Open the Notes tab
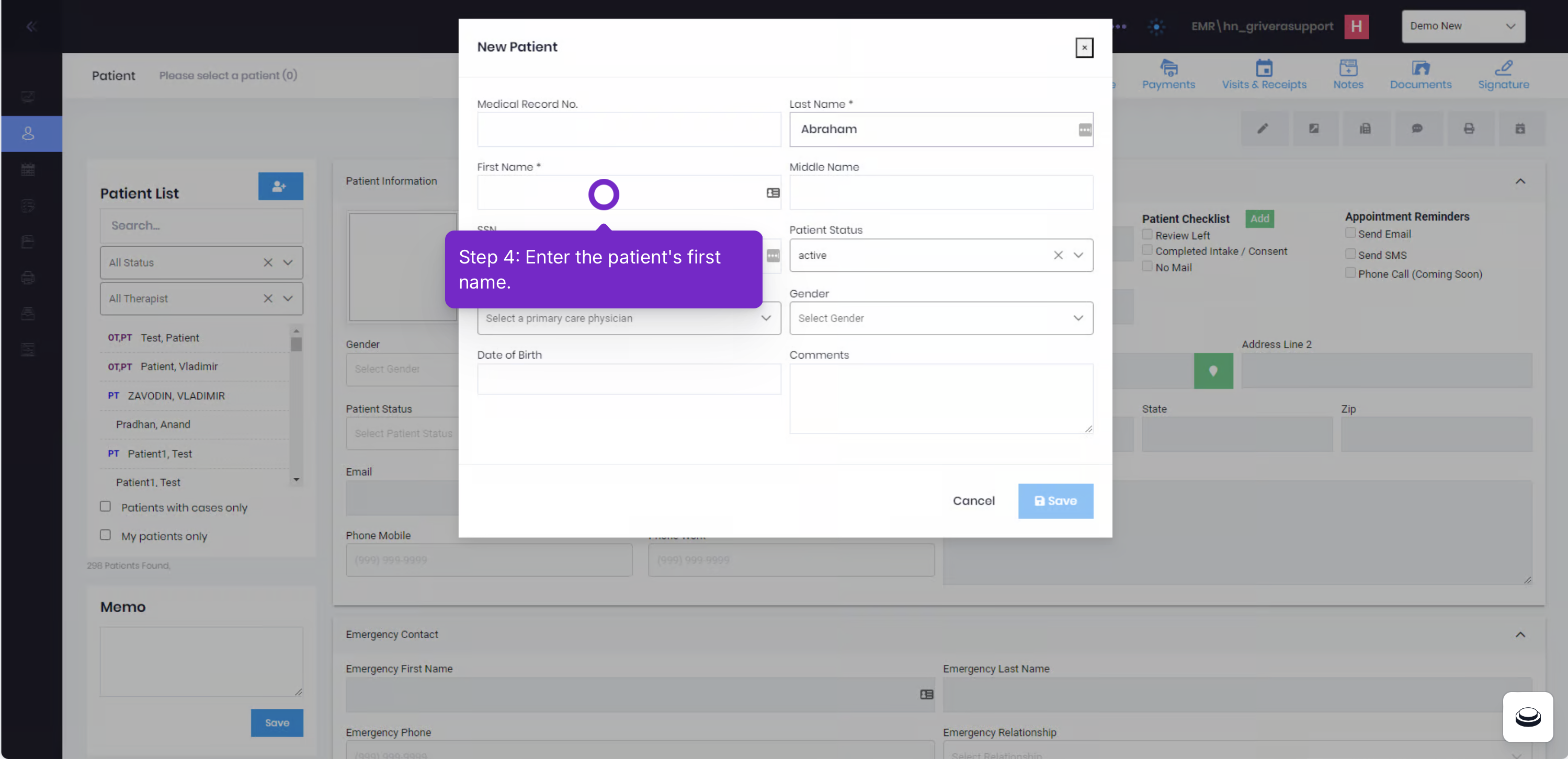1568x759 pixels. click(x=1348, y=75)
